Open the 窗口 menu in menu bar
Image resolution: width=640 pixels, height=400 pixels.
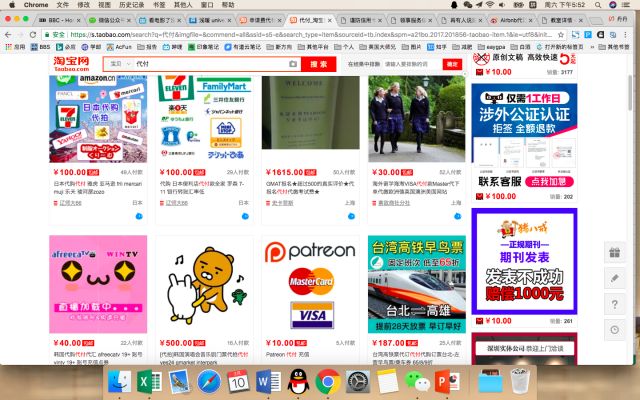[207, 5]
